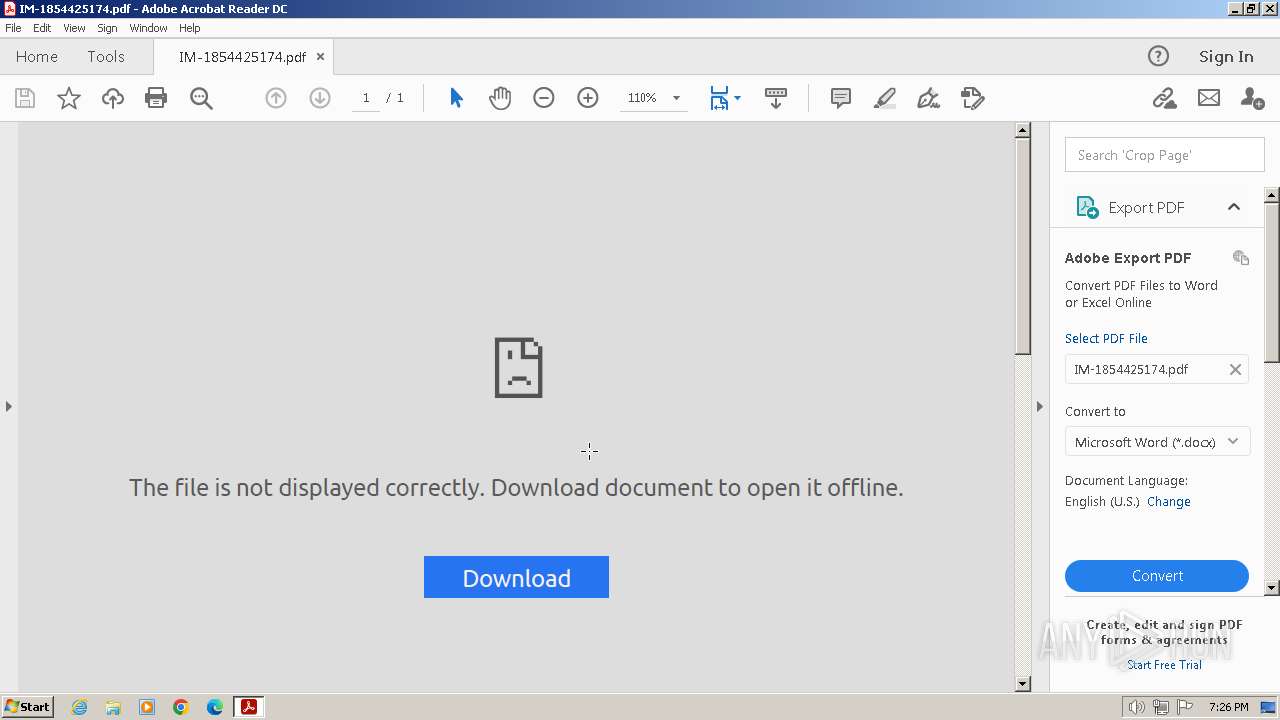The width and height of the screenshot is (1280, 720).
Task: Share a link with the link icon
Action: pyautogui.click(x=1164, y=98)
